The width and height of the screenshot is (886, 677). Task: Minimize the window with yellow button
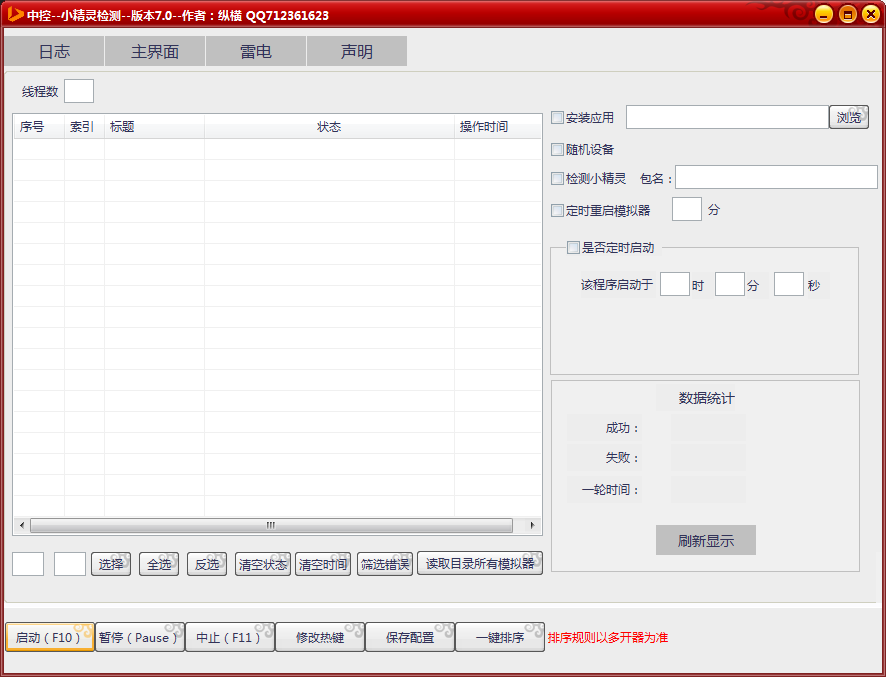tap(824, 14)
